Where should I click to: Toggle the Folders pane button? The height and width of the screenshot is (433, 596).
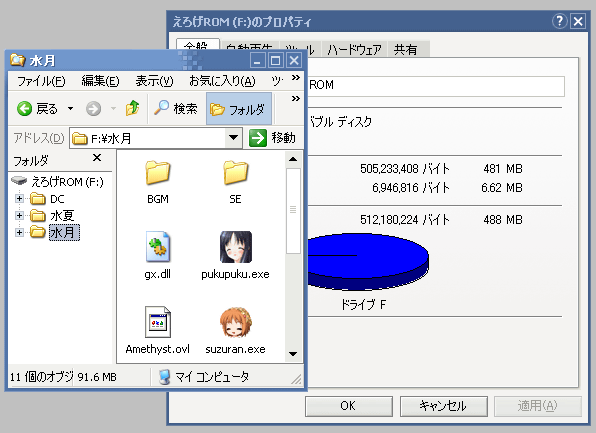(x=239, y=109)
